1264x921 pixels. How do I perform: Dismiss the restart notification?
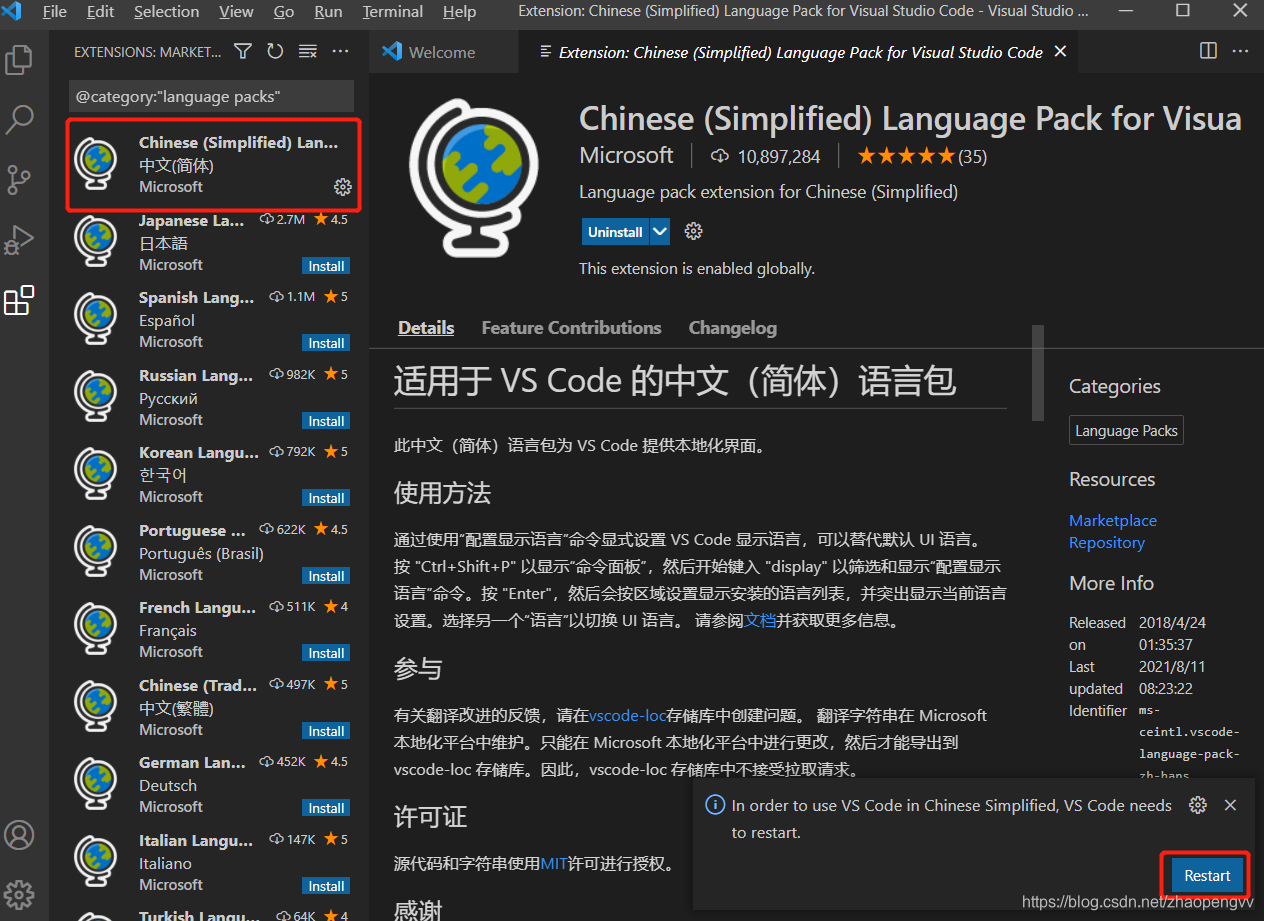tap(1231, 805)
